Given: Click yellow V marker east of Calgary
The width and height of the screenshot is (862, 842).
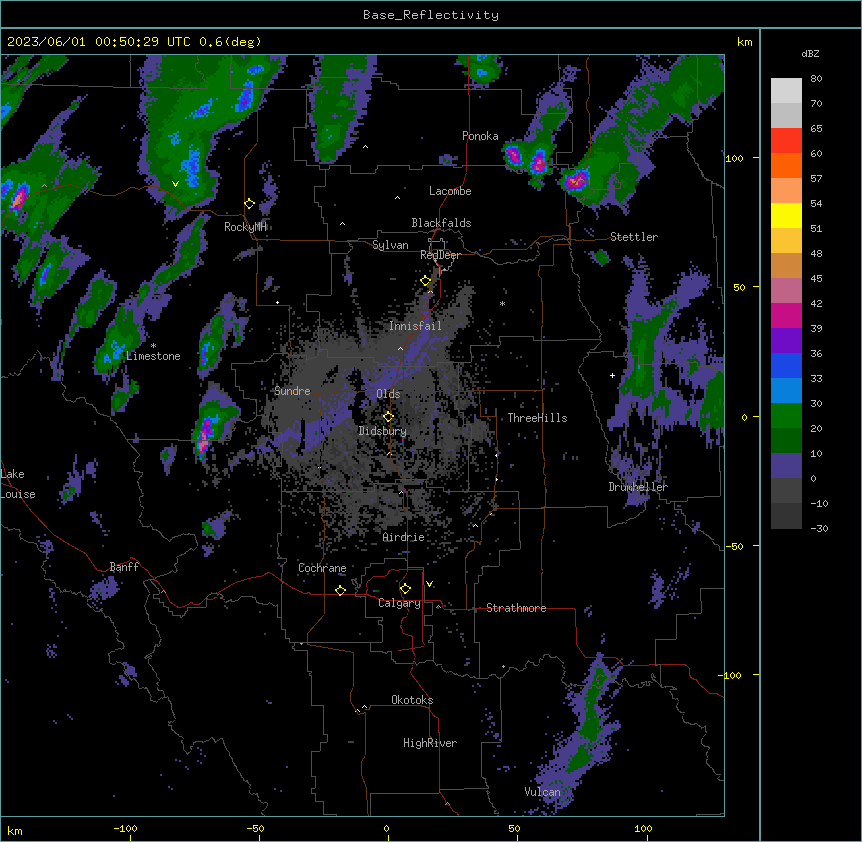Looking at the screenshot, I should [429, 584].
